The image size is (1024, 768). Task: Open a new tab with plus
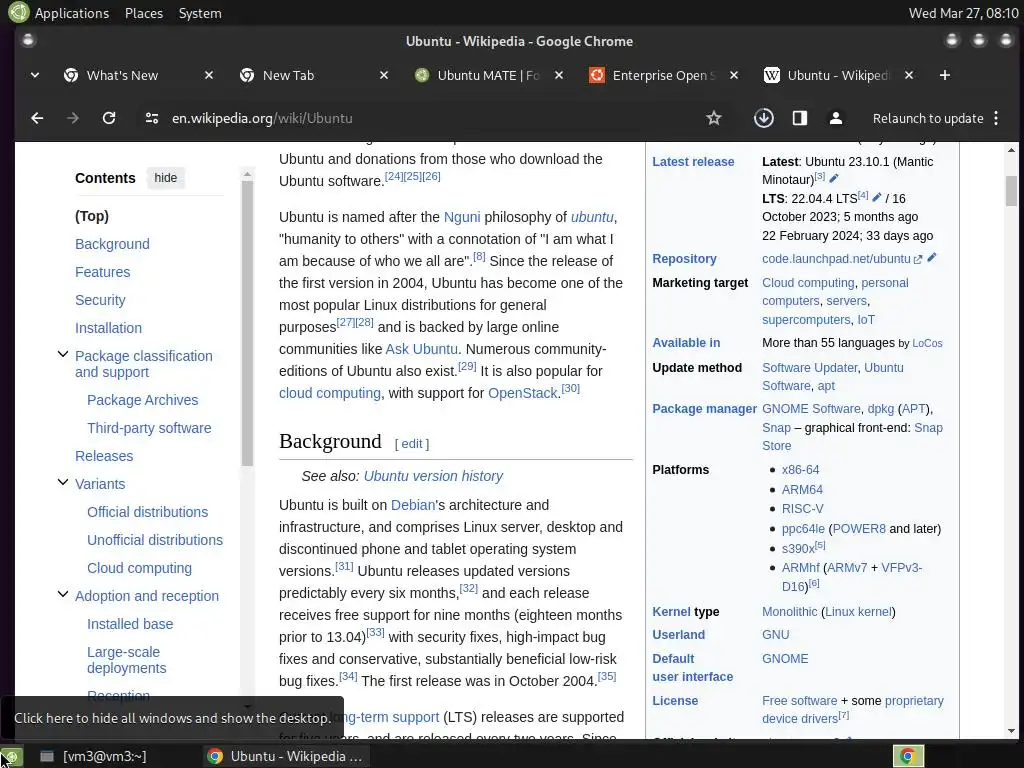tap(944, 75)
